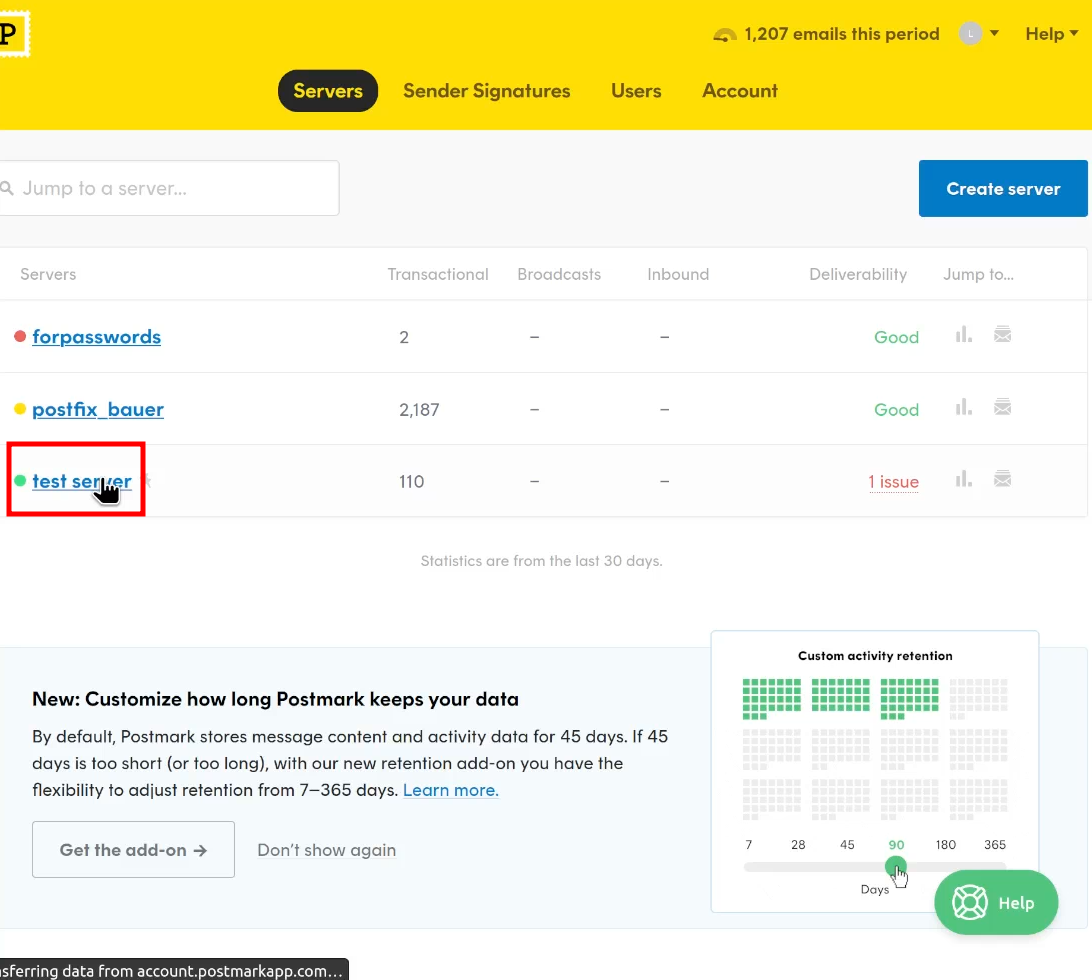Expand the Help menu at top
Screen dimensions: 1092x980
(x=1052, y=33)
